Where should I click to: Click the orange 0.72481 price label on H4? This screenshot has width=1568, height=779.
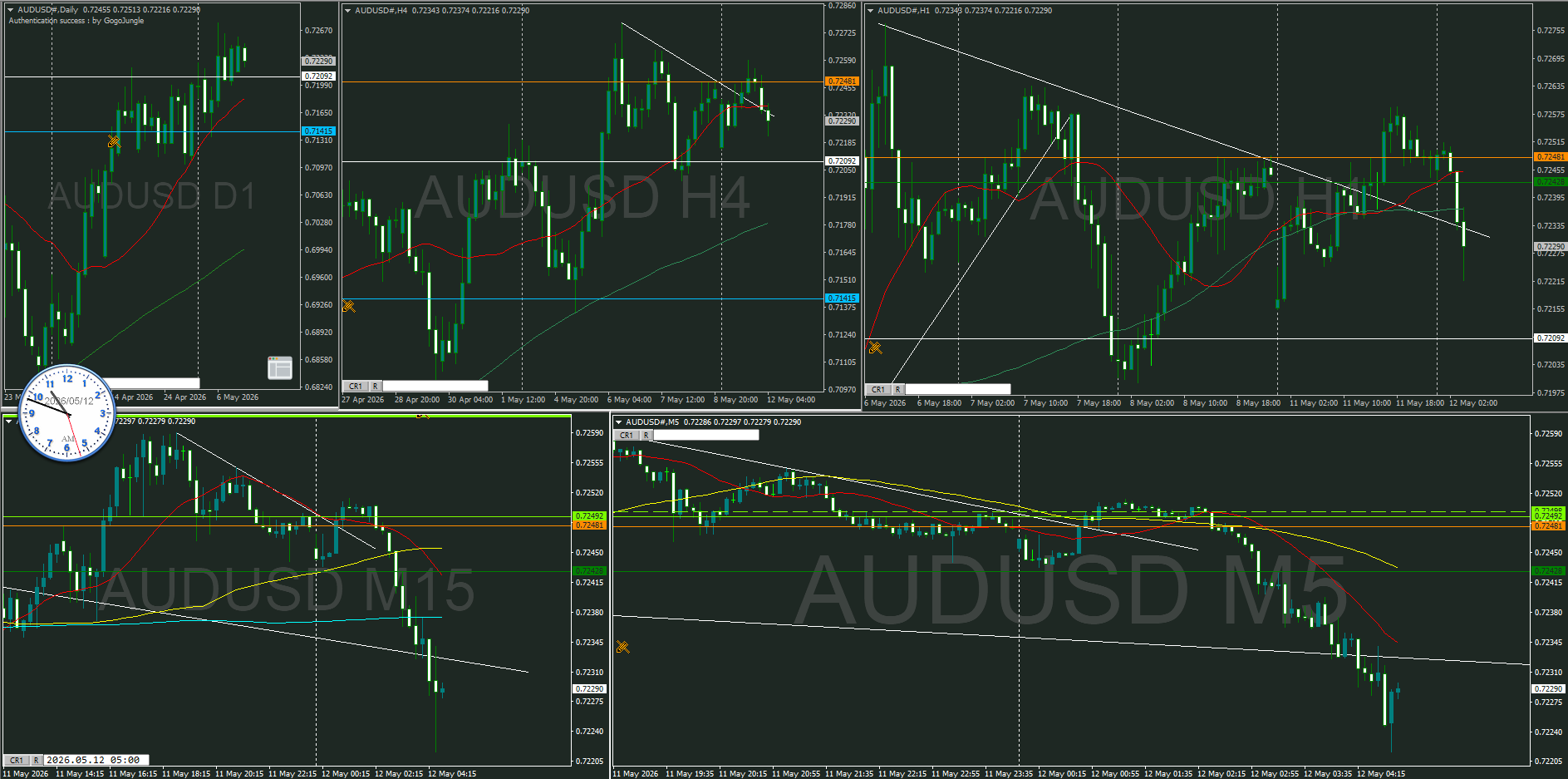click(x=842, y=81)
